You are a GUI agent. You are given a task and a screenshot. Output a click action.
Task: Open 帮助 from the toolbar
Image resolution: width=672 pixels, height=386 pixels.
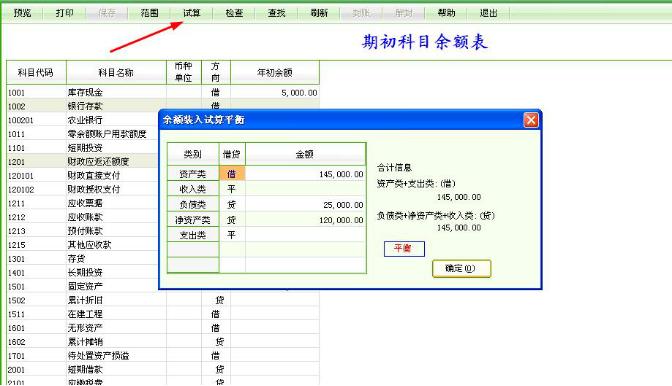pos(446,13)
